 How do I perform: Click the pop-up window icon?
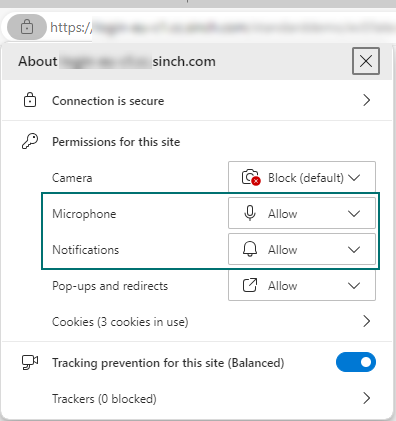[x=250, y=285]
